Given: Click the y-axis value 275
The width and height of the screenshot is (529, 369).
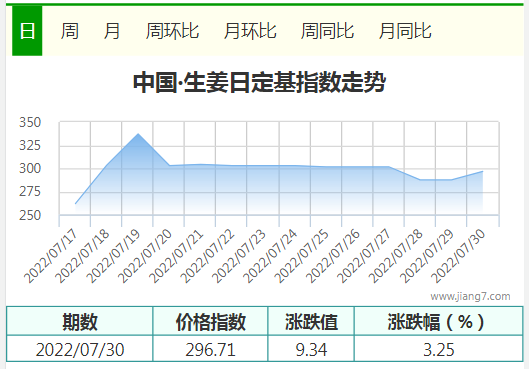Looking at the screenshot, I should (30, 192).
